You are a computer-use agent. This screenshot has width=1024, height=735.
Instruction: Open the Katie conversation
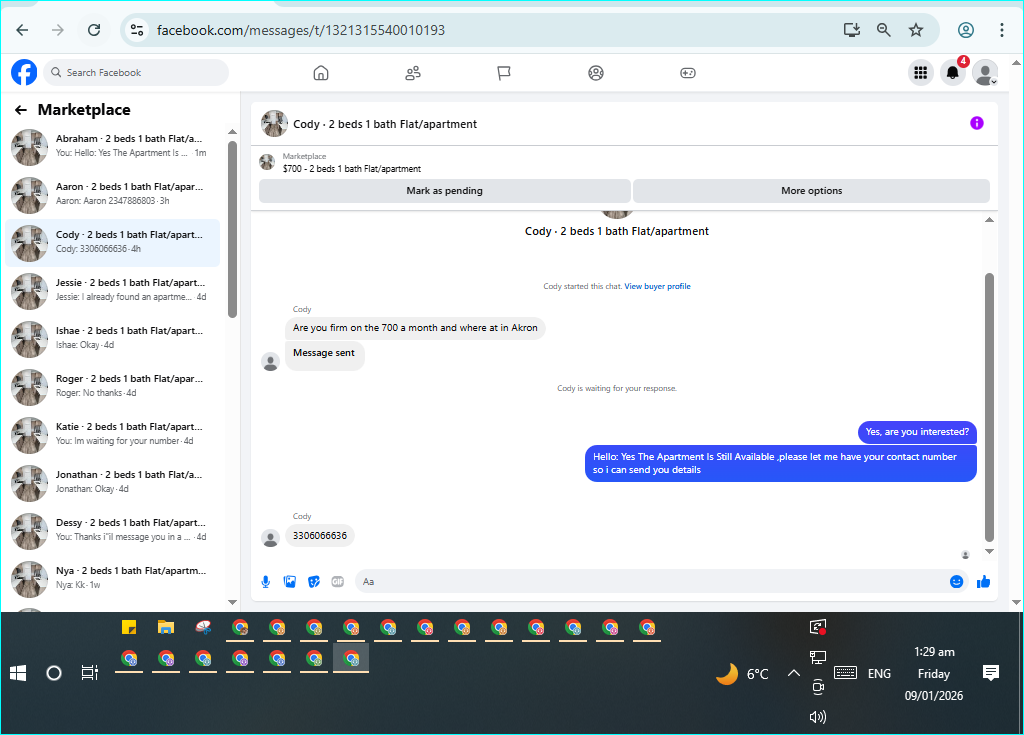(x=112, y=435)
